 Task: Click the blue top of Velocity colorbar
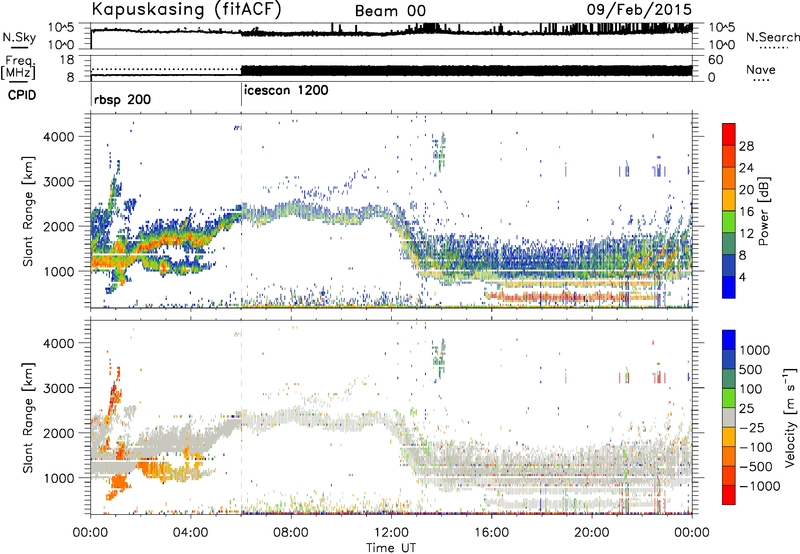click(x=729, y=340)
